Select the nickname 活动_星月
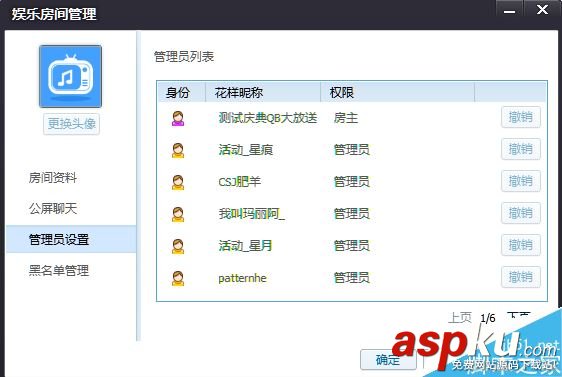 [x=245, y=245]
